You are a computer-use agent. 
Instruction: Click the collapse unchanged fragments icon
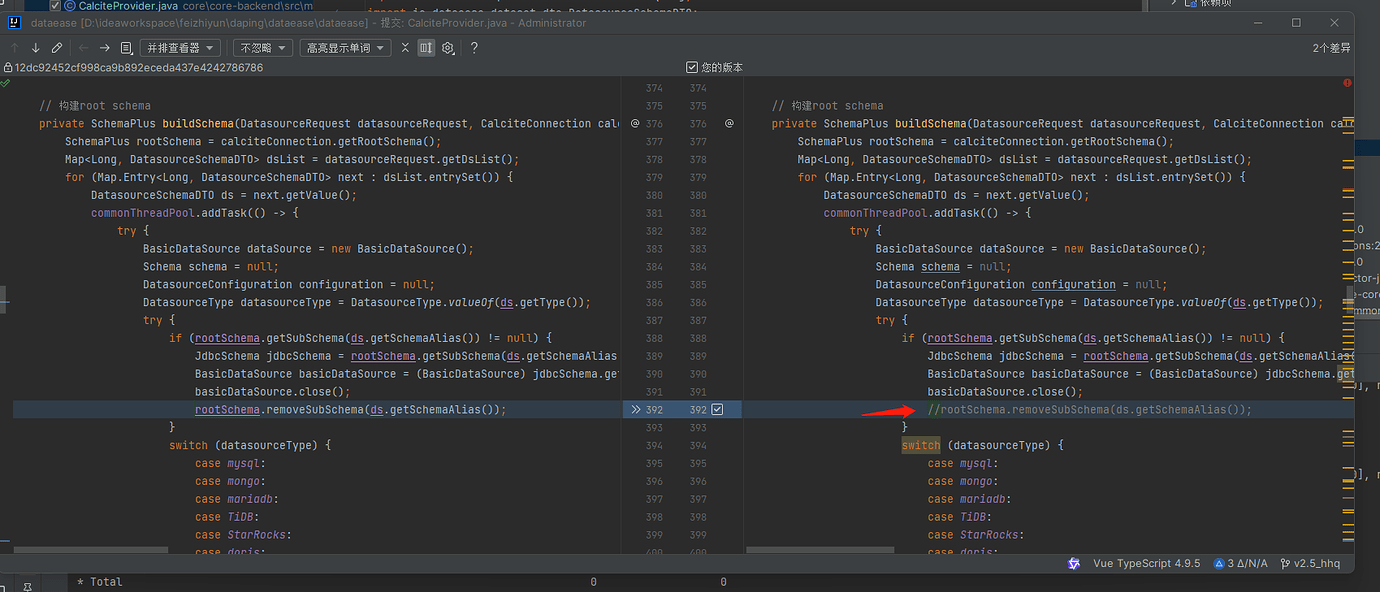pos(405,48)
